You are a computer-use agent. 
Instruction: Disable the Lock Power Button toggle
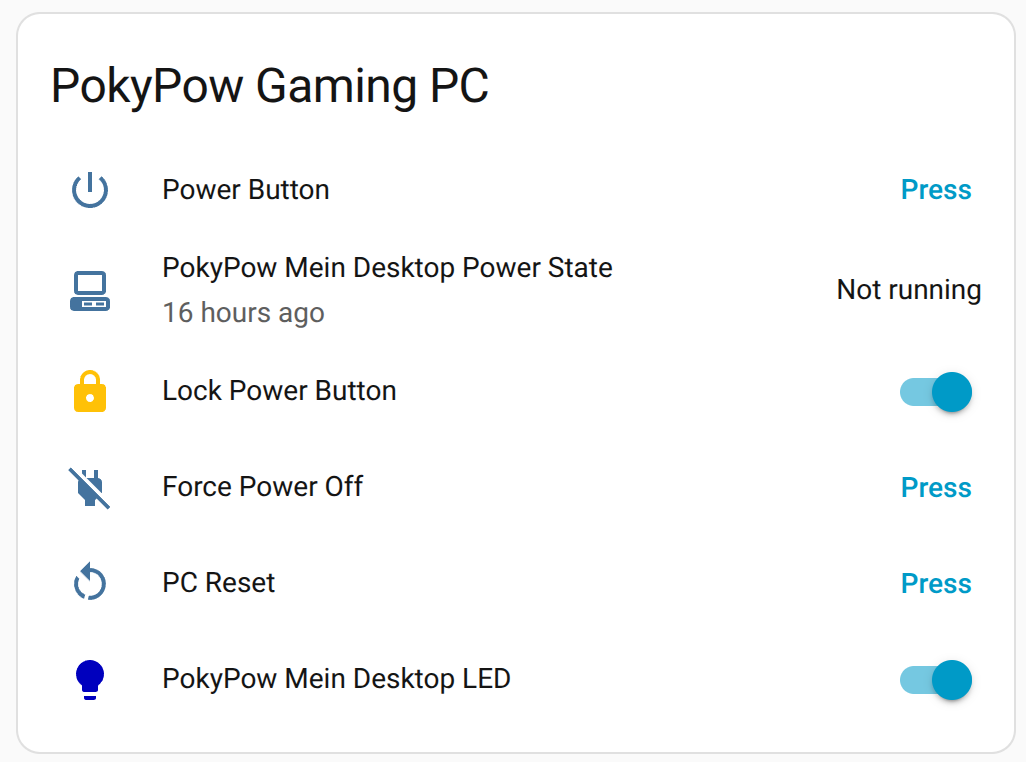(x=938, y=392)
